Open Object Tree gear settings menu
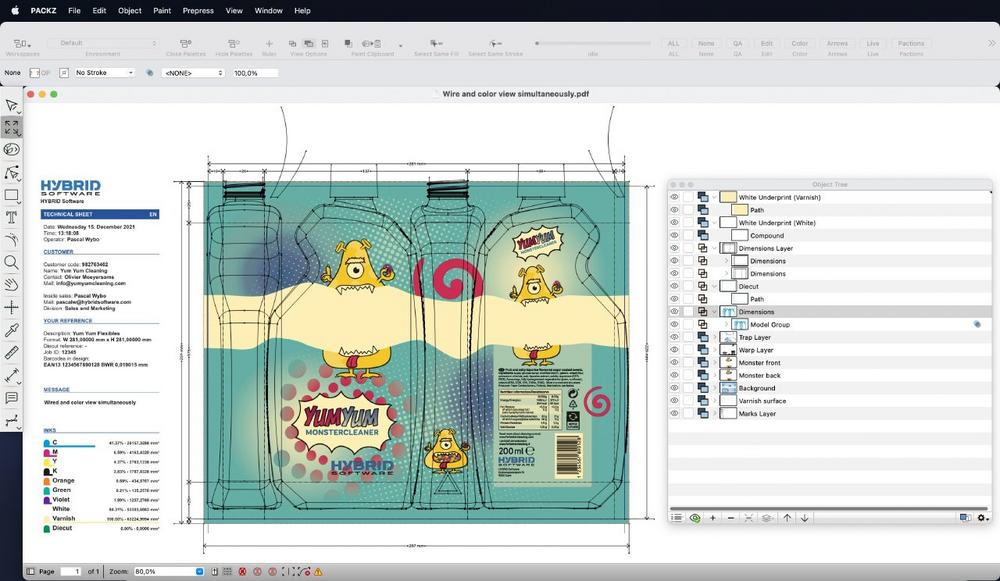The image size is (1000, 581). tap(983, 518)
